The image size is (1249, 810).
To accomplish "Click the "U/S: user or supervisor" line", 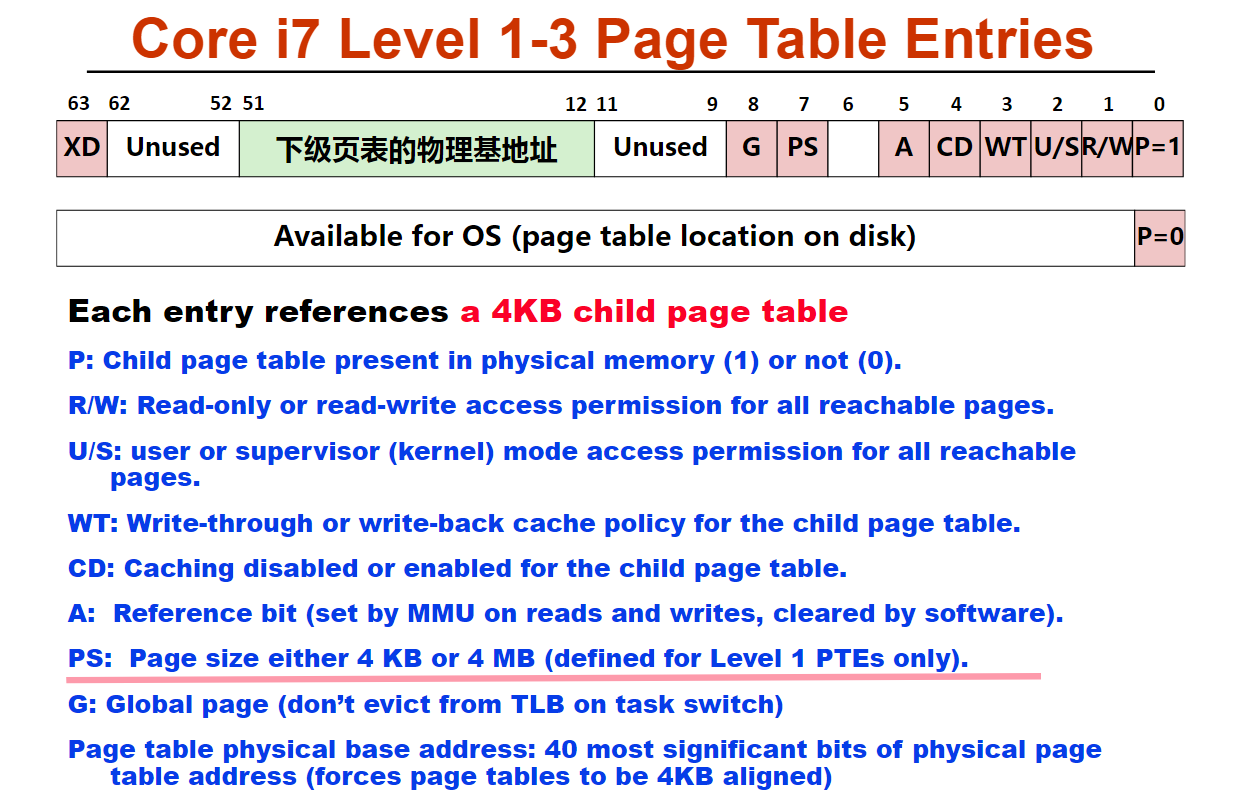I will coord(572,464).
